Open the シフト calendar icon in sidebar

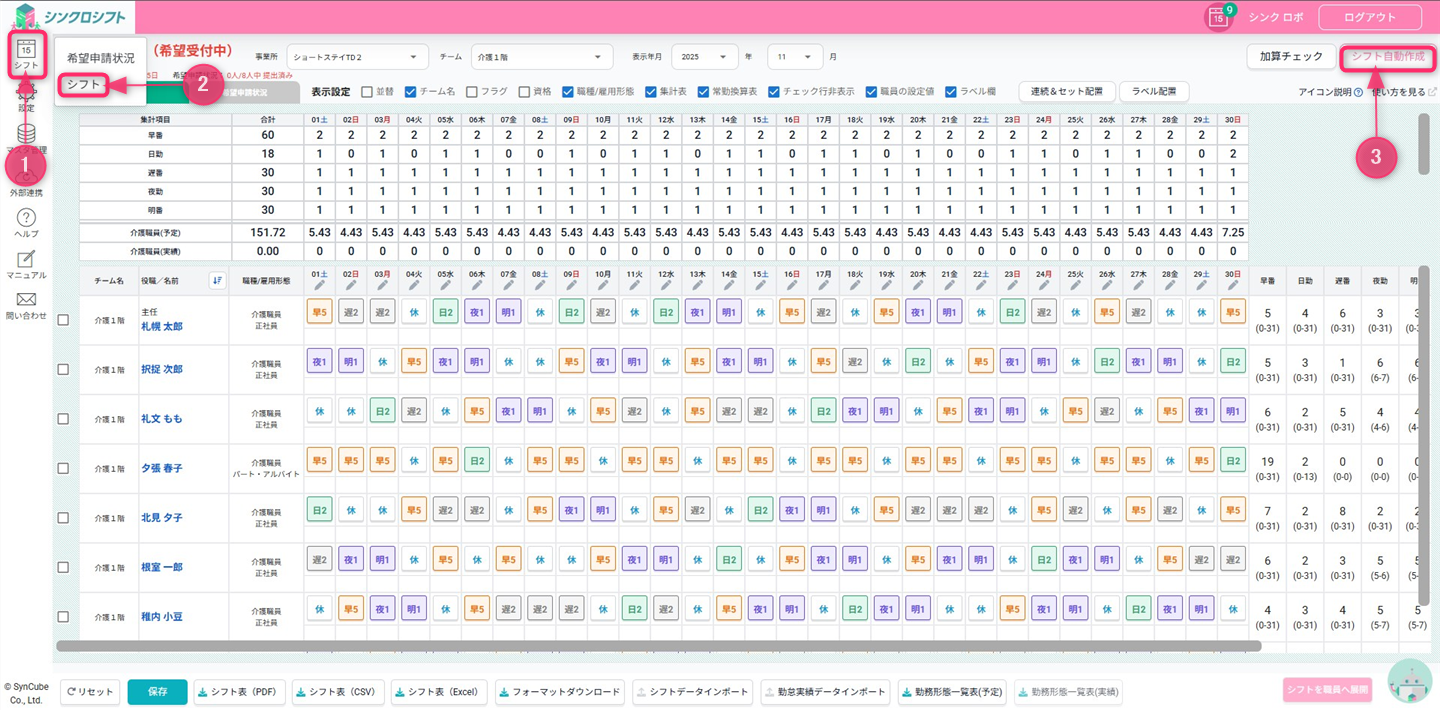point(27,53)
